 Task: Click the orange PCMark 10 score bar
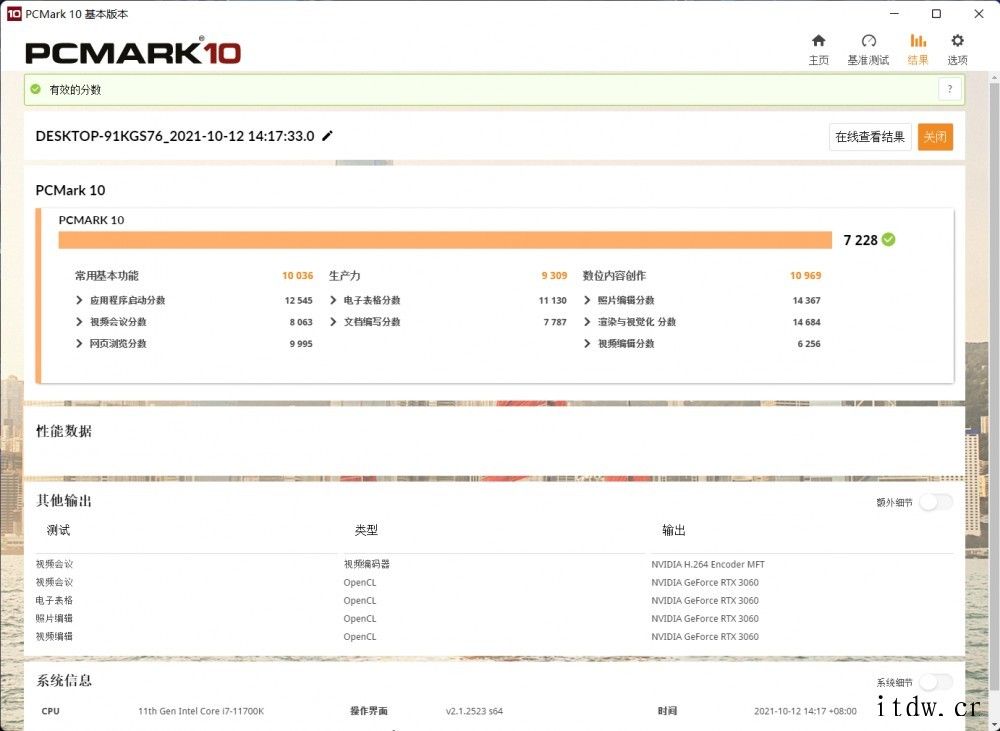445,240
